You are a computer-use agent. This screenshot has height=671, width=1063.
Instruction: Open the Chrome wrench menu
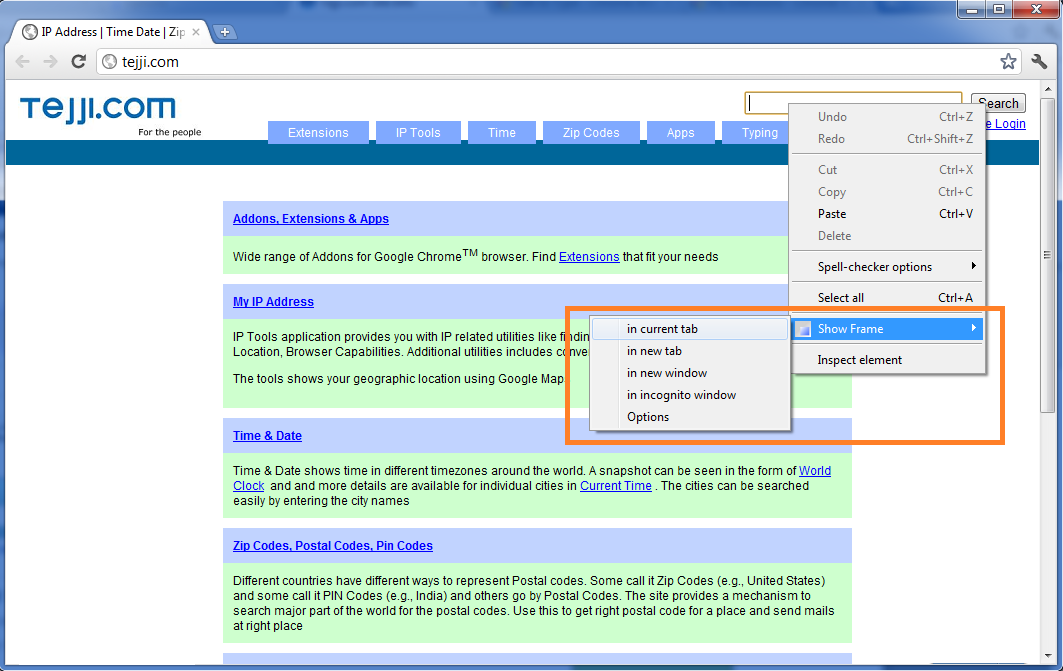1039,62
